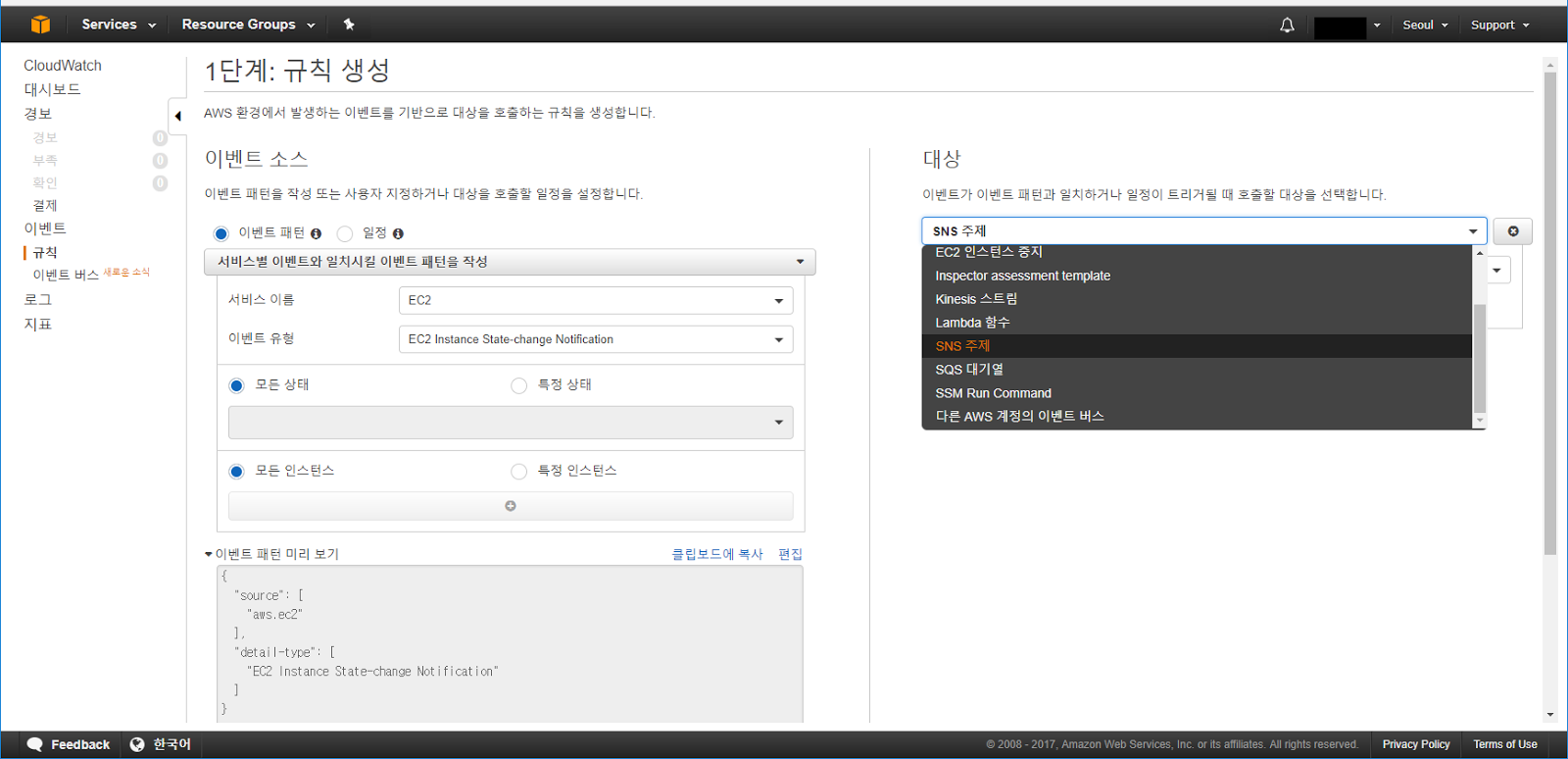Click info icon next to 이벤트 패턴
The width and height of the screenshot is (1568, 759).
(316, 233)
